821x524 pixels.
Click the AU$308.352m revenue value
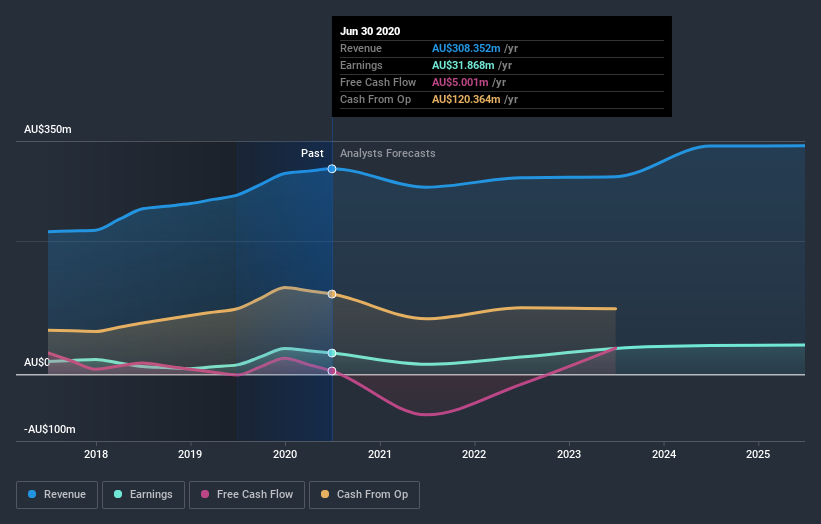coord(466,48)
